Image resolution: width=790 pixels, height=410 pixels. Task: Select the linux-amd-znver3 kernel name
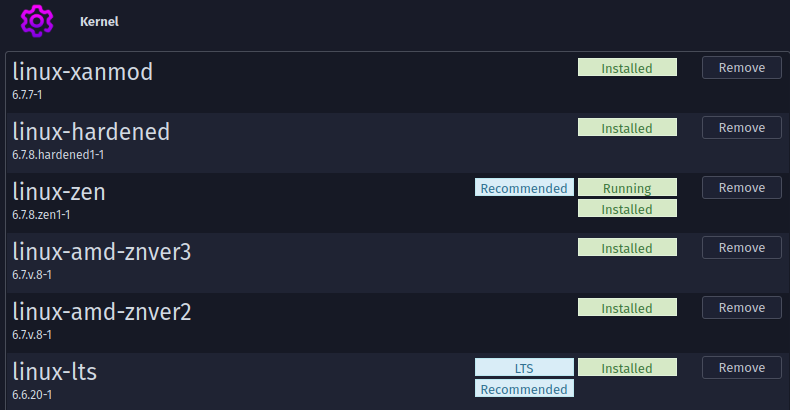point(101,252)
